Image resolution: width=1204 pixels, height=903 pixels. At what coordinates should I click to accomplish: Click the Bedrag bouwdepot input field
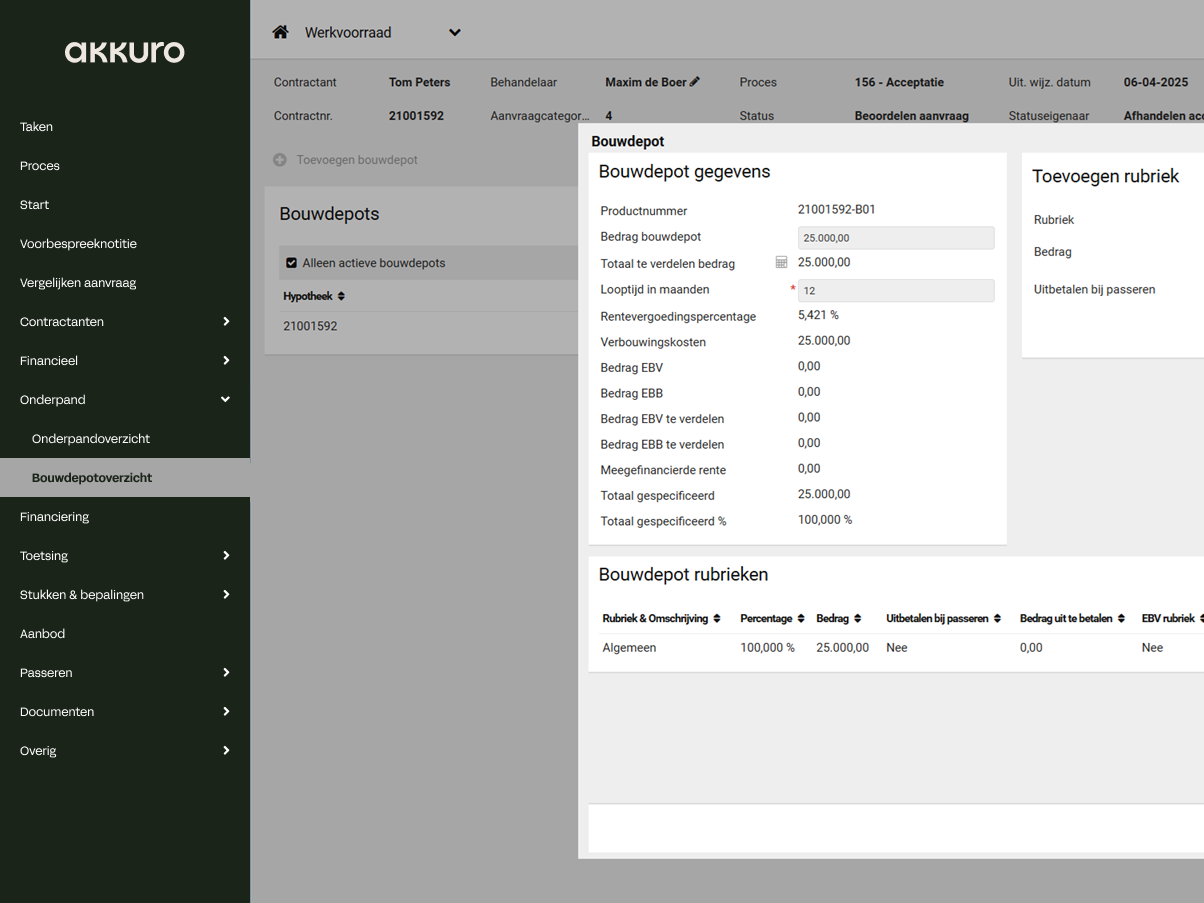pyautogui.click(x=896, y=238)
